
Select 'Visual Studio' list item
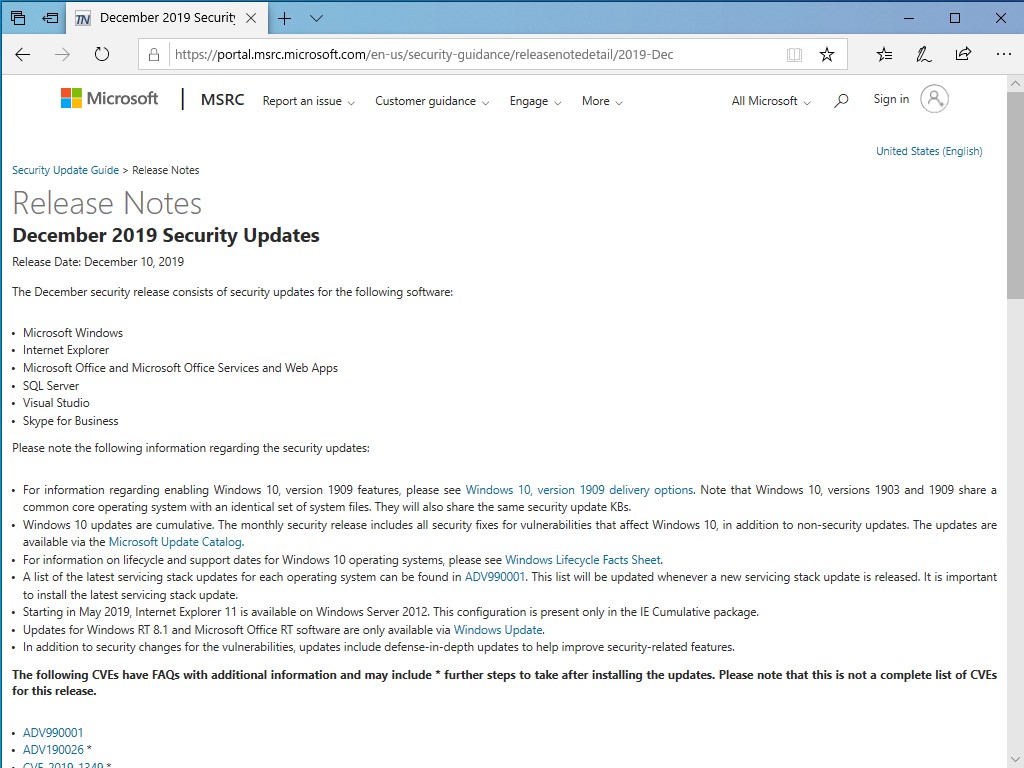(x=56, y=403)
